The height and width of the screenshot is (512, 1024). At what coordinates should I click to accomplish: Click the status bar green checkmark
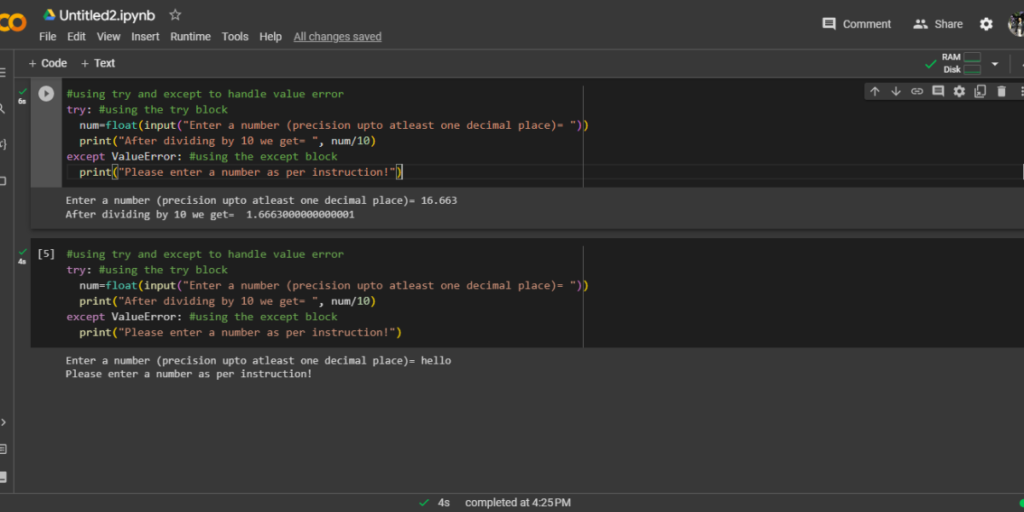point(424,502)
